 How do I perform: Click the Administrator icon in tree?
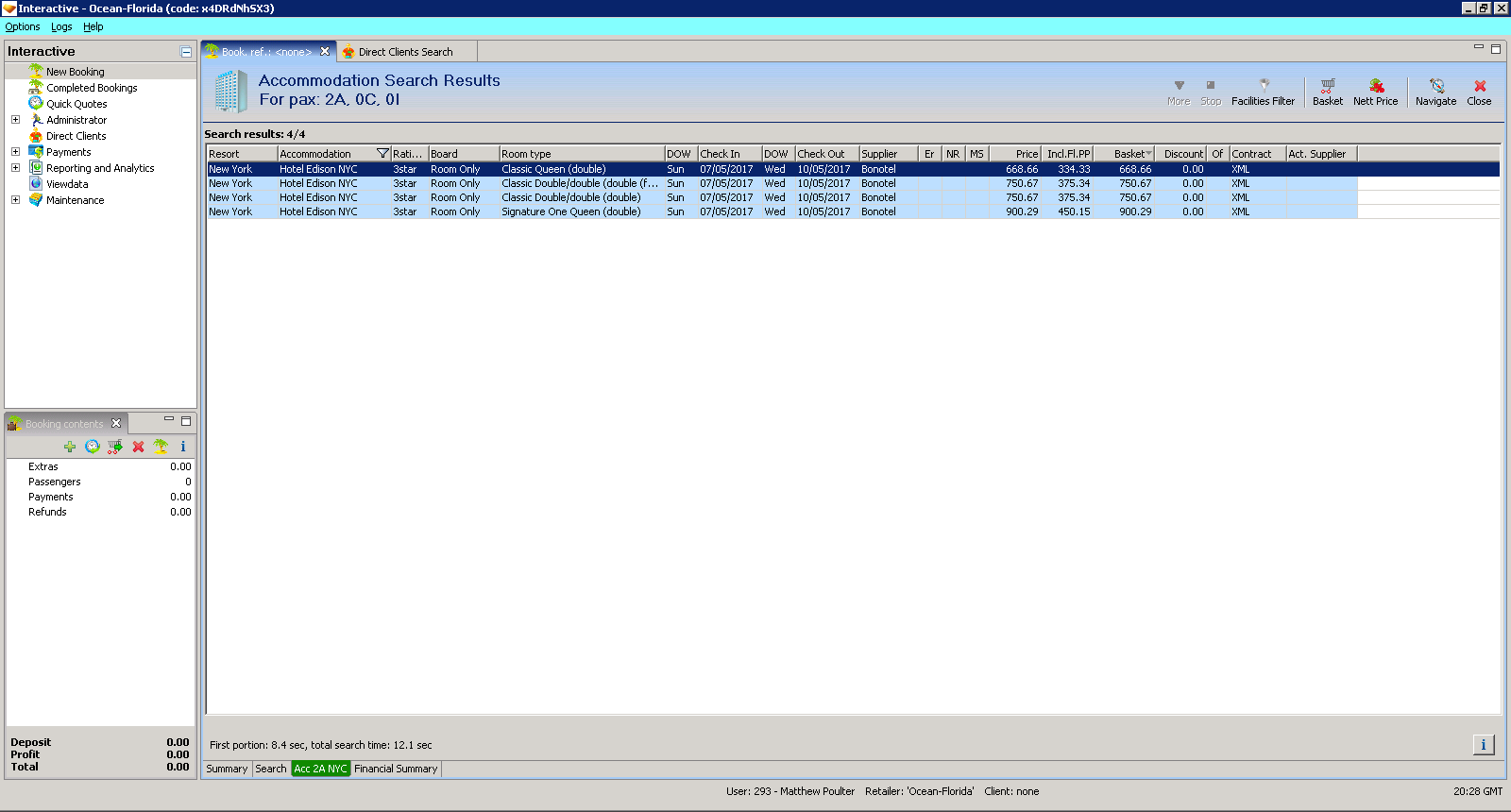36,120
